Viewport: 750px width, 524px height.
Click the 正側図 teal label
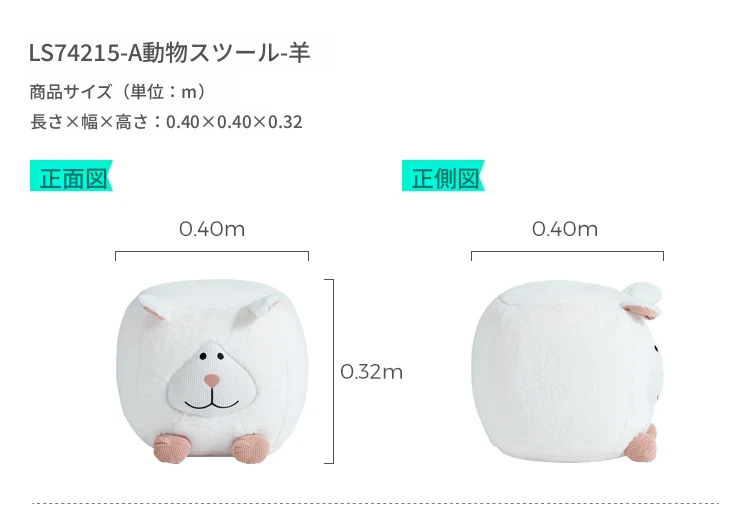point(443,175)
